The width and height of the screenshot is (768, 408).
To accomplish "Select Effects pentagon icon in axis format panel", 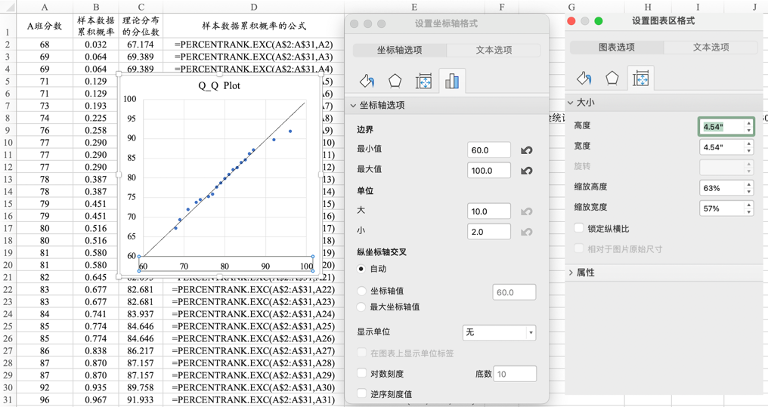I will [395, 81].
